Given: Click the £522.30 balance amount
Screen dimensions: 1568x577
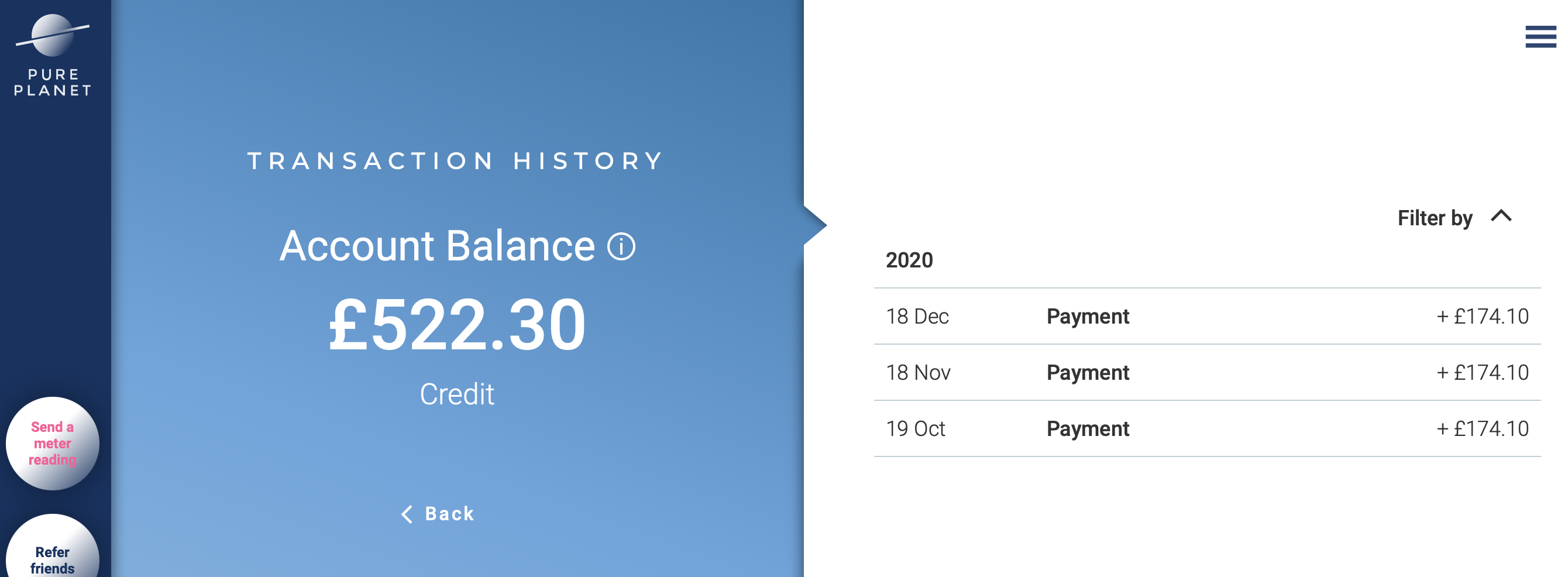Looking at the screenshot, I should (x=456, y=324).
